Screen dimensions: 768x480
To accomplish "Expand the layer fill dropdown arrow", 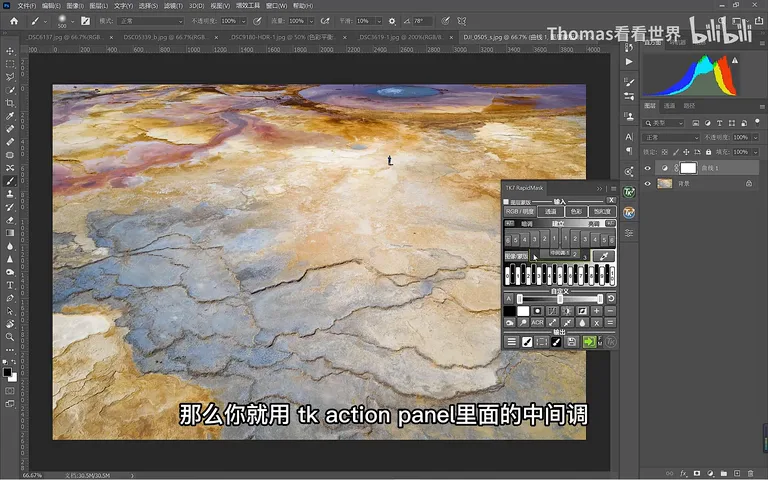I will 755,152.
